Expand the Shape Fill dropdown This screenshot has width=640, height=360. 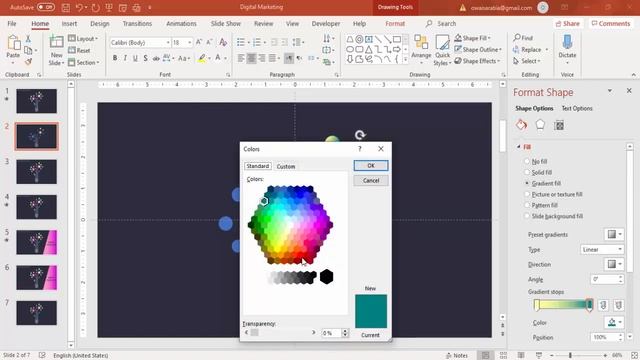(x=489, y=38)
